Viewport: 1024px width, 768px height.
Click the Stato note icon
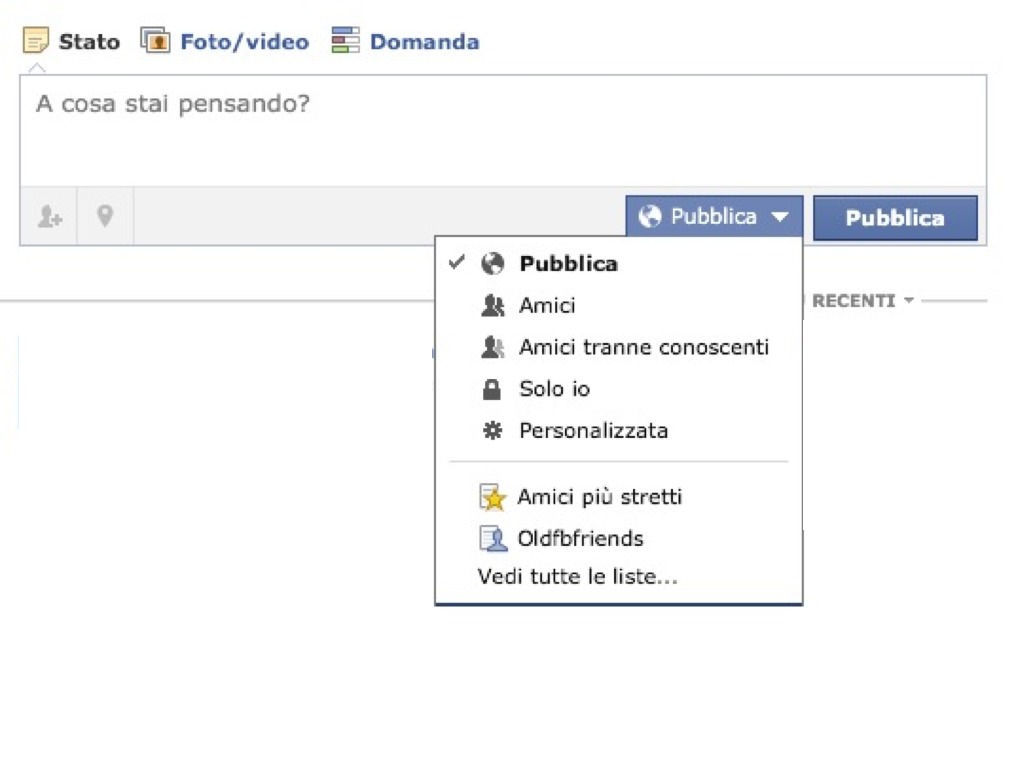[36, 40]
